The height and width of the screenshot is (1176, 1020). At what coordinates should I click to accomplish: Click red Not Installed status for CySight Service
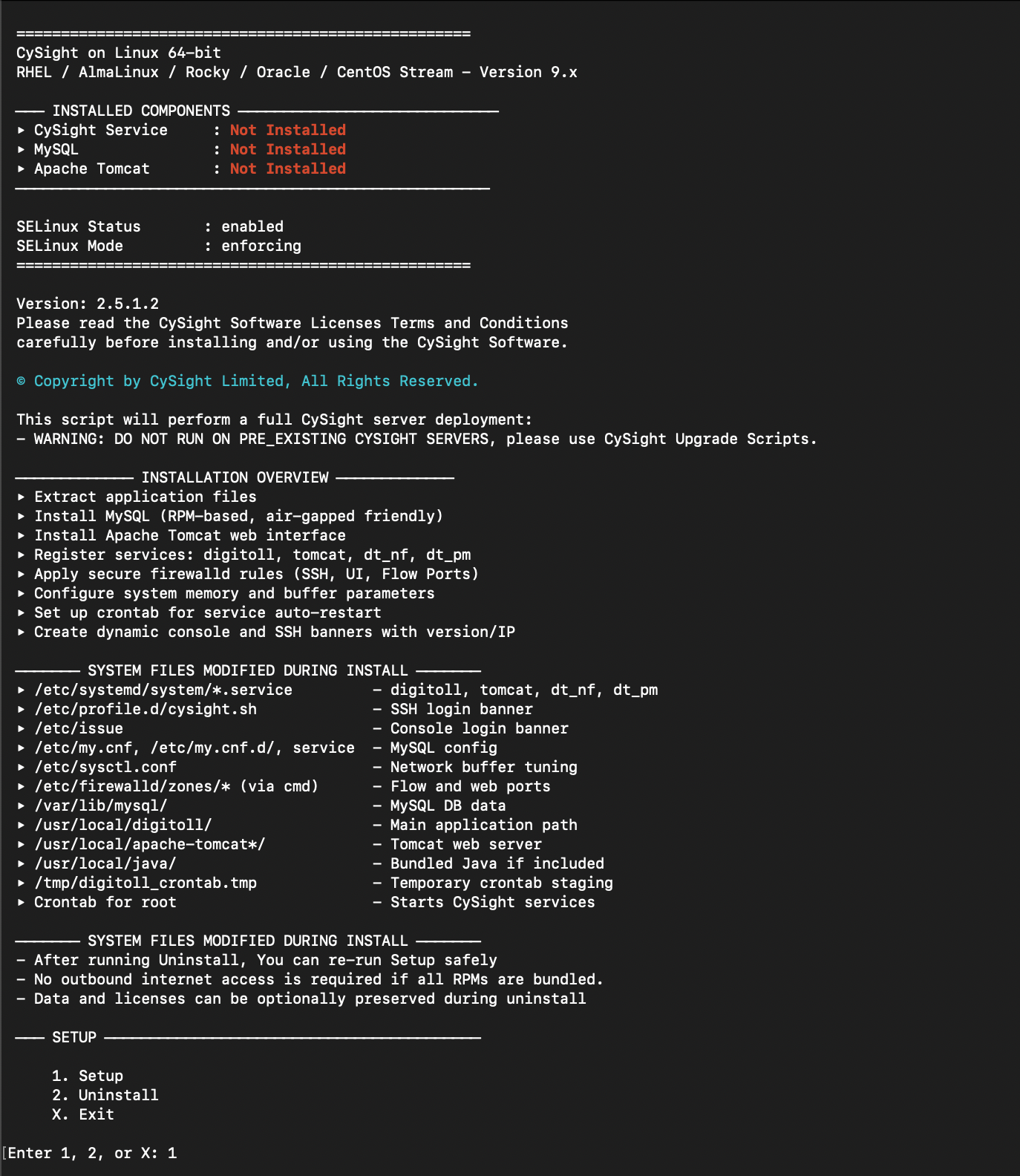pos(288,130)
